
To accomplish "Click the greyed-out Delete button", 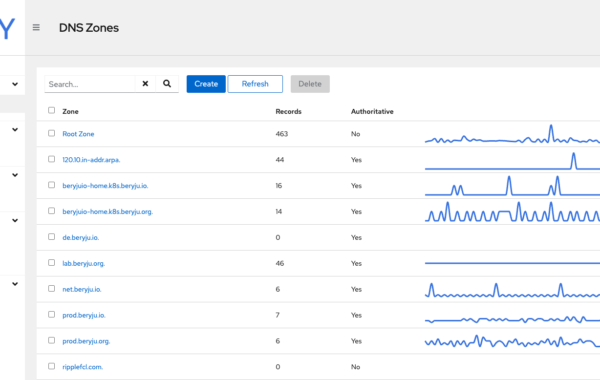I will pos(310,84).
